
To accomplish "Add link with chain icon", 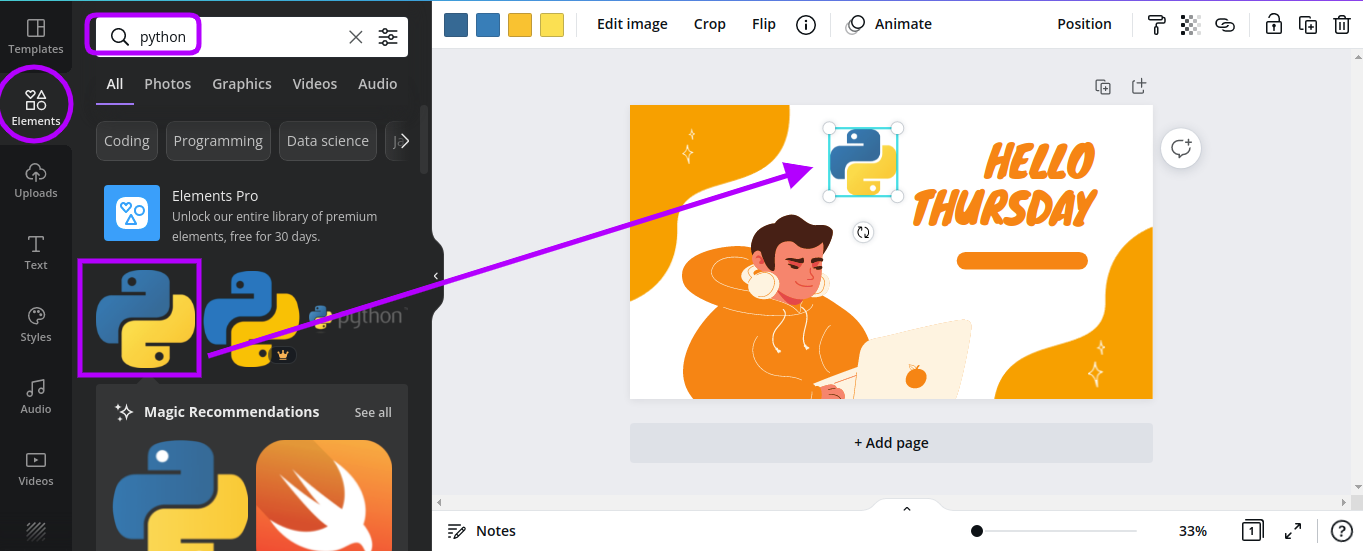I will coord(1225,25).
